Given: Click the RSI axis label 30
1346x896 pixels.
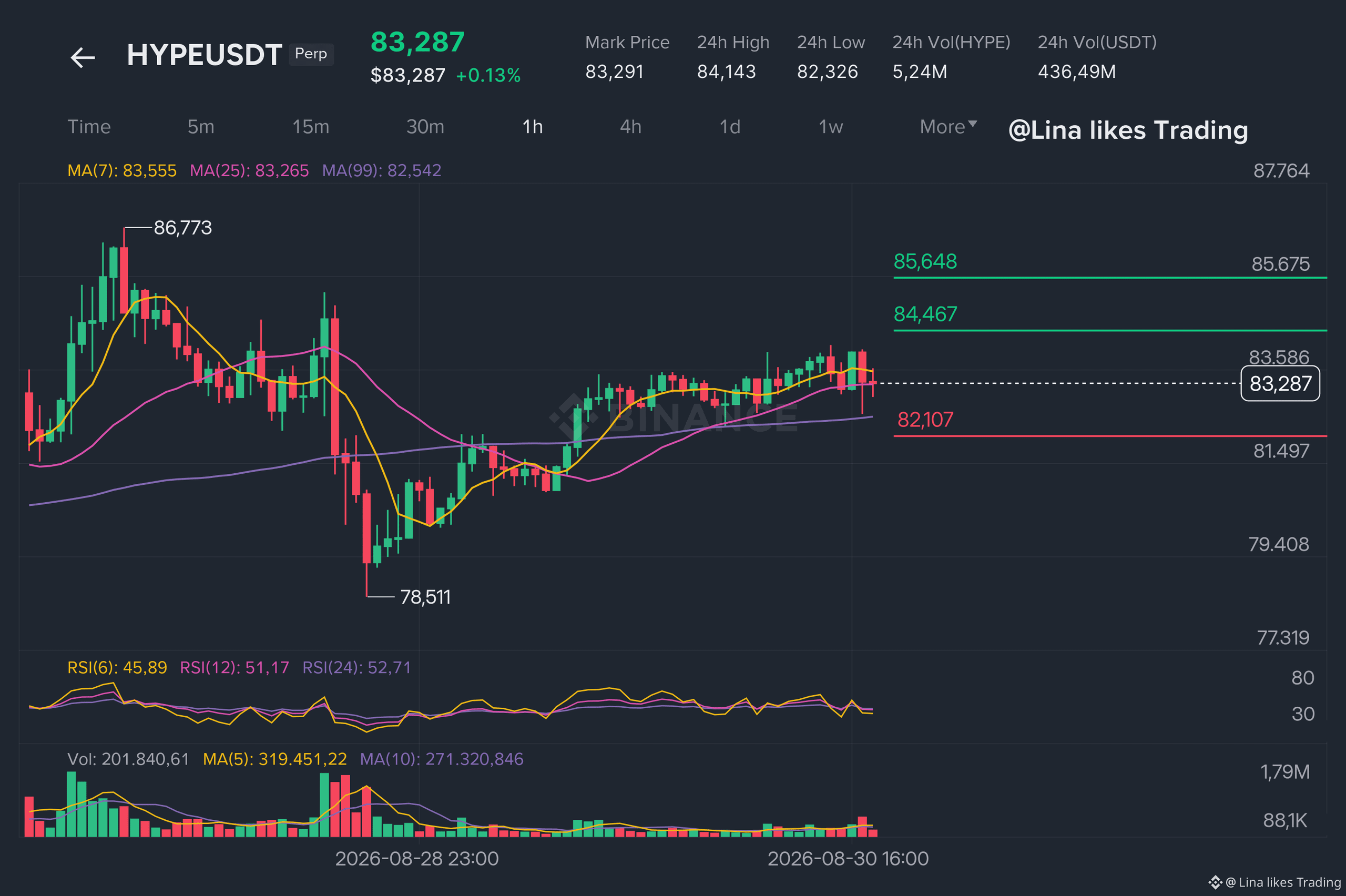Looking at the screenshot, I should (1302, 714).
